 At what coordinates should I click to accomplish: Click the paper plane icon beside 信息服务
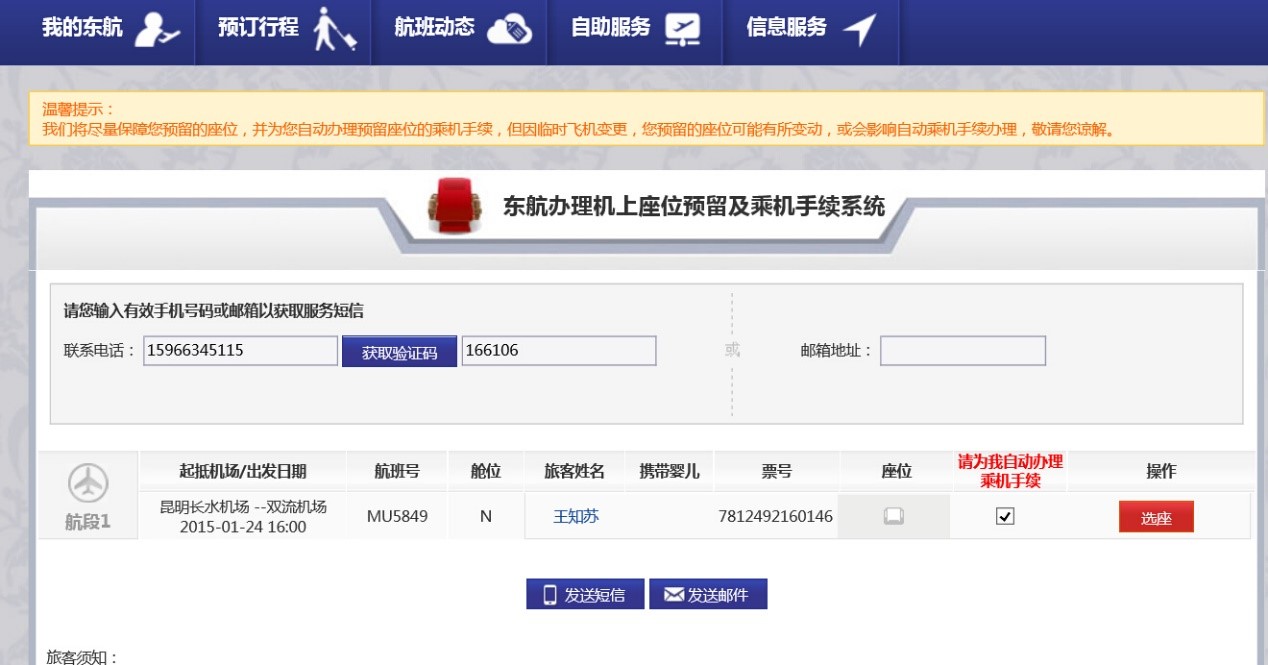(859, 30)
